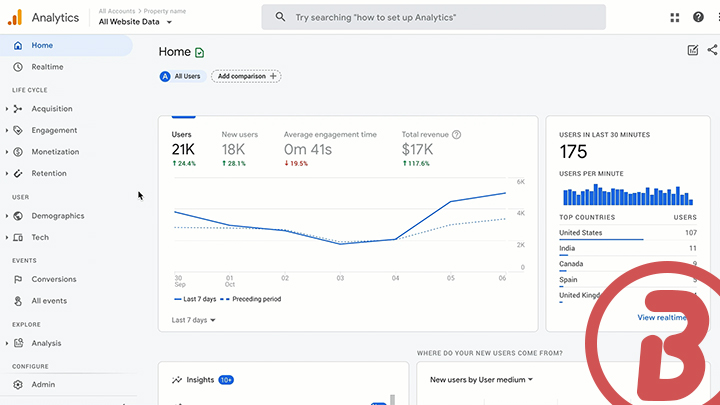Click the 175 users in last 30 minutes value

[573, 152]
